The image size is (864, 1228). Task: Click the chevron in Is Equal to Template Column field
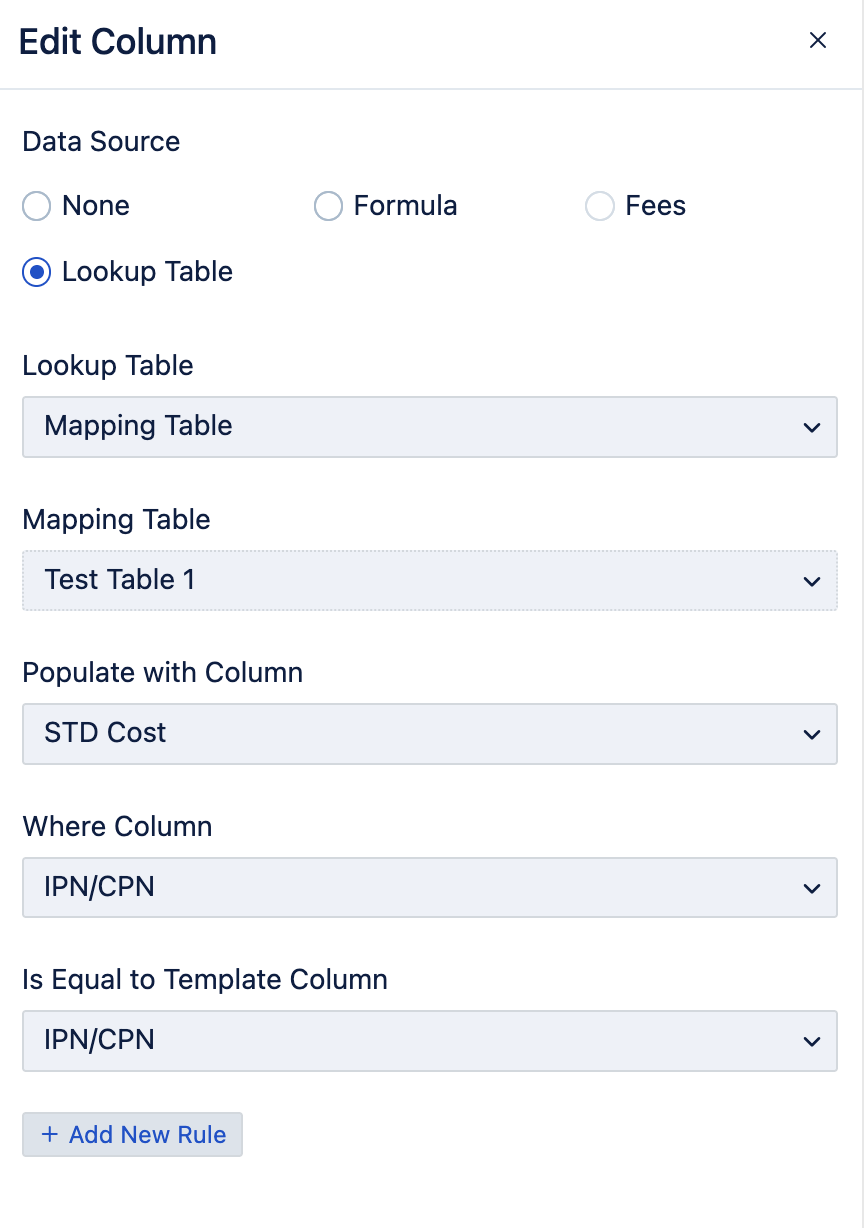(811, 1041)
